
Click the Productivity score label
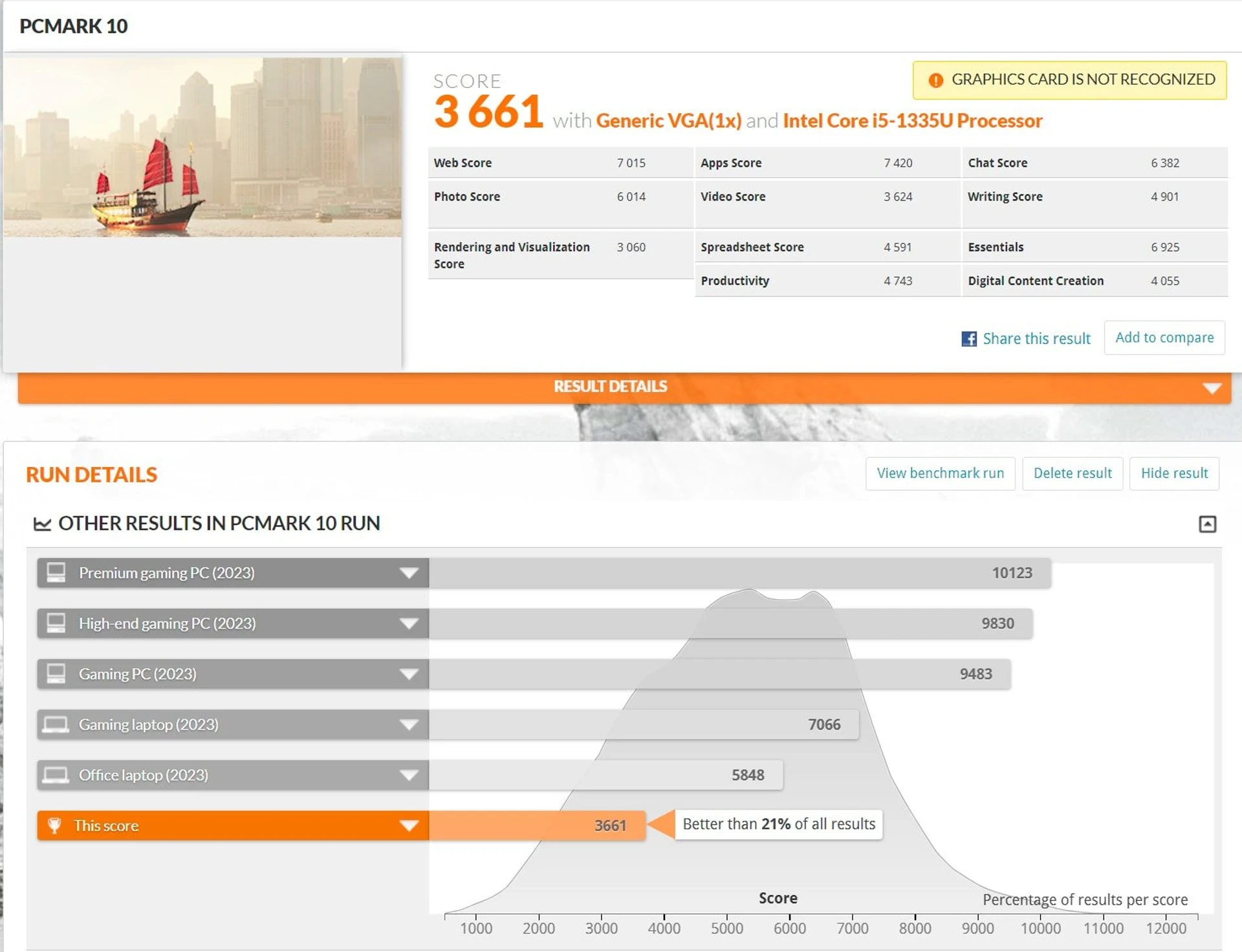(x=735, y=281)
